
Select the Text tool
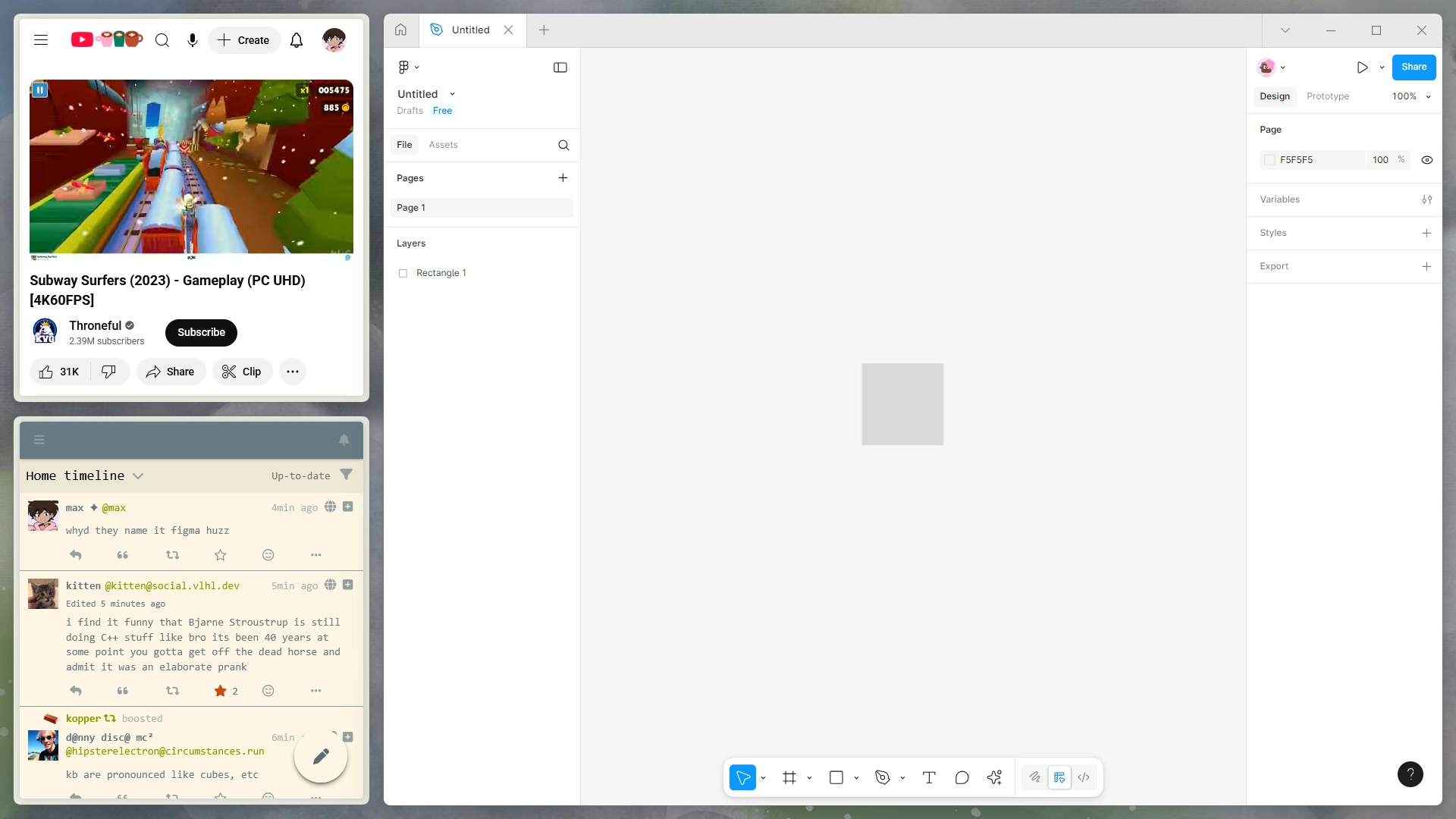(929, 777)
